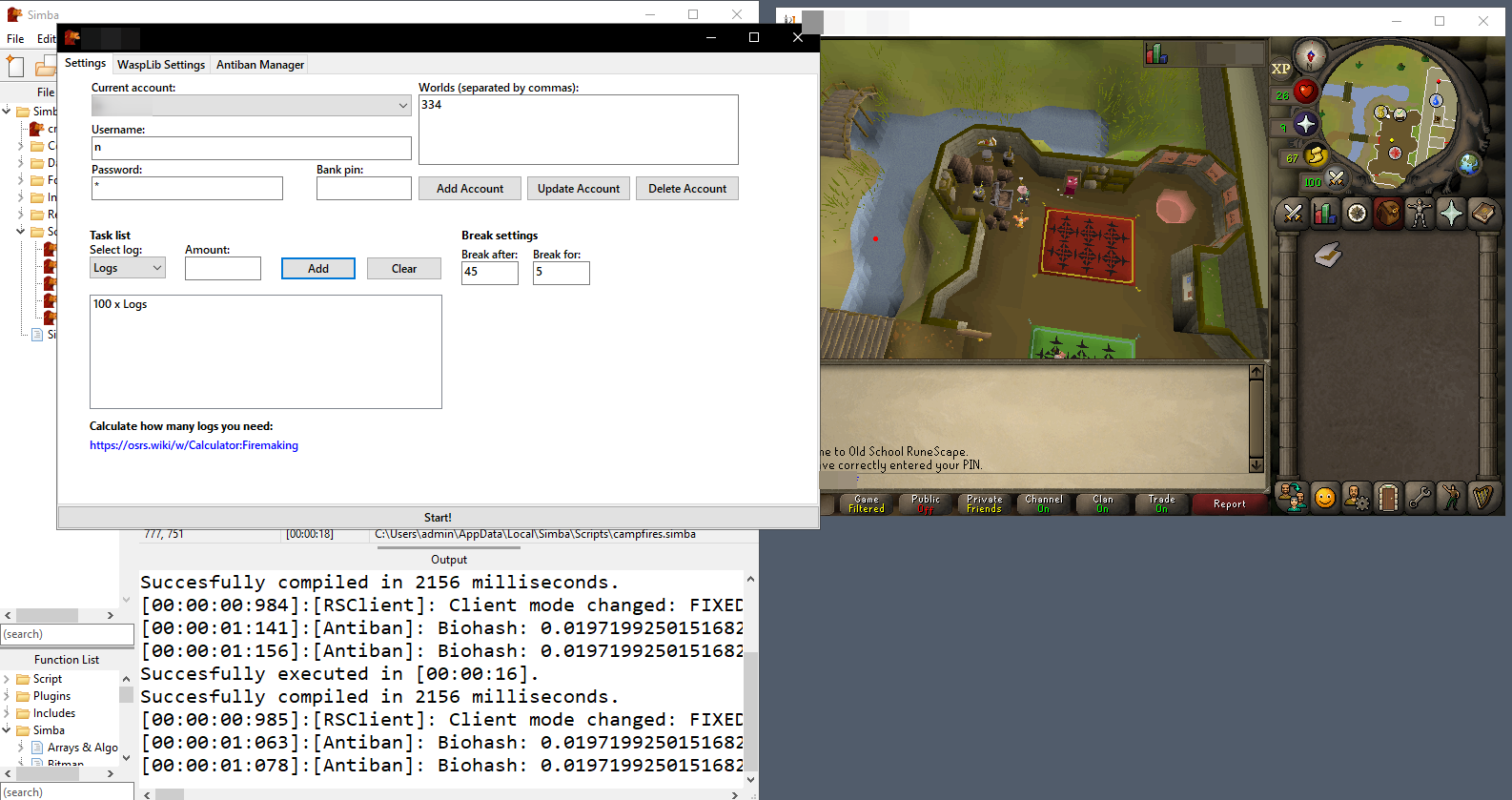The image size is (1512, 800).
Task: Open the Music player harp tab
Action: pos(1482,498)
